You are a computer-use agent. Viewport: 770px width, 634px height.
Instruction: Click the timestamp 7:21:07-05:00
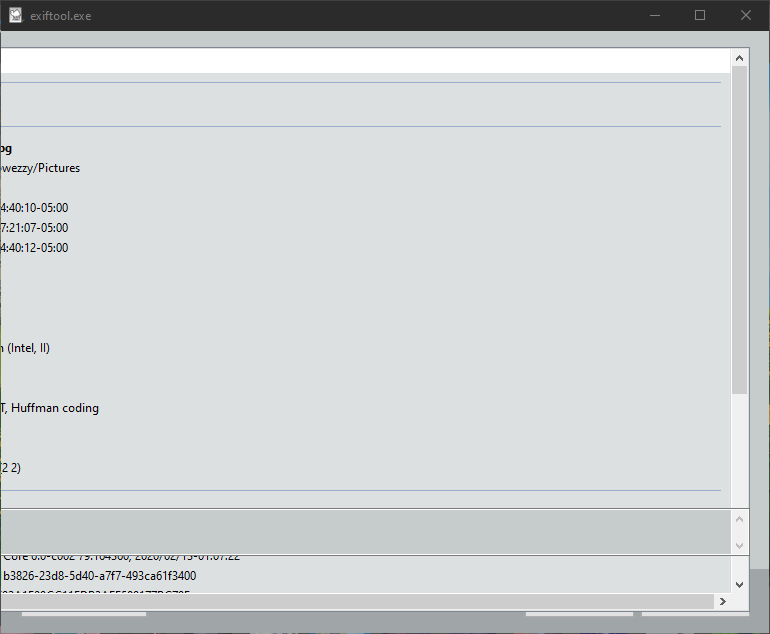[34, 228]
